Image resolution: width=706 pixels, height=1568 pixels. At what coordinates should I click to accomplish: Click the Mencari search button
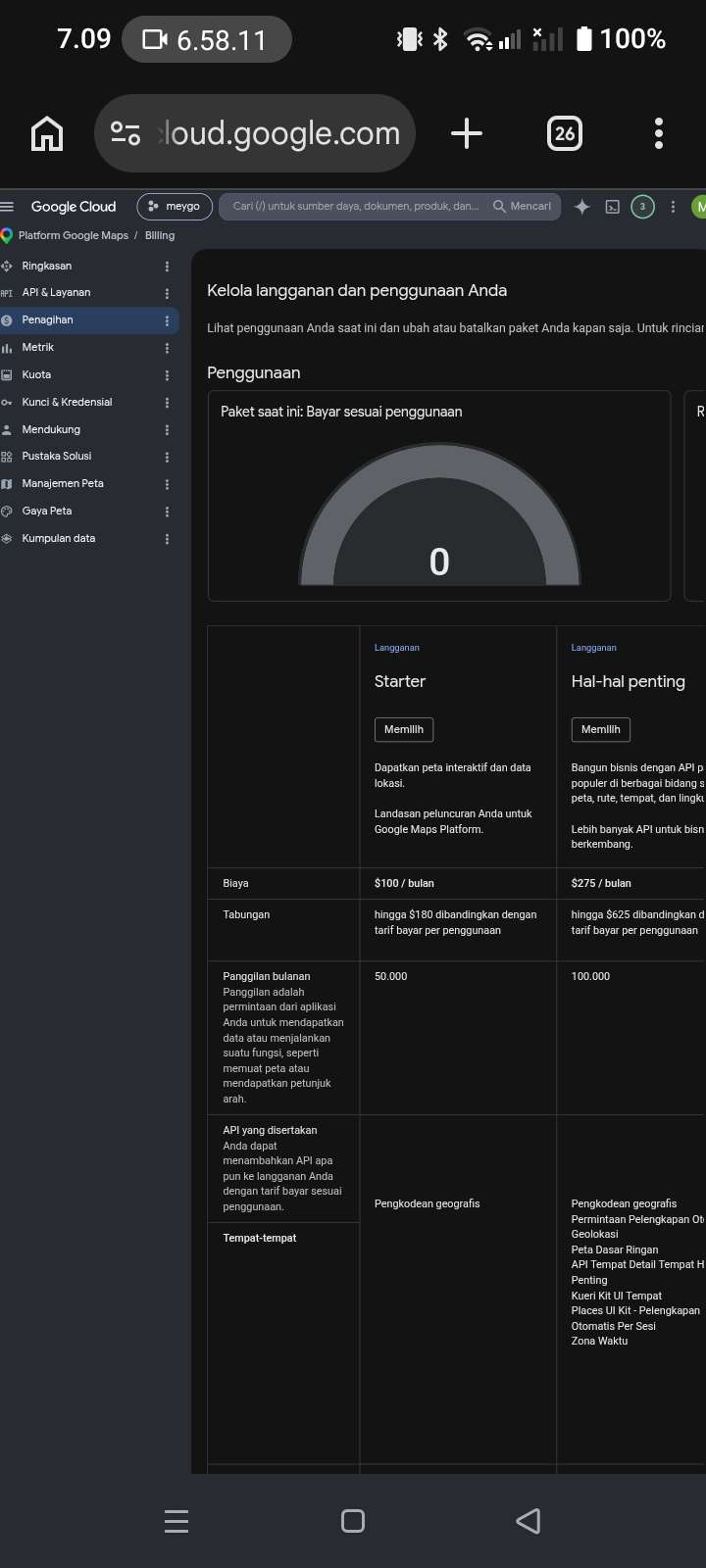coord(523,206)
